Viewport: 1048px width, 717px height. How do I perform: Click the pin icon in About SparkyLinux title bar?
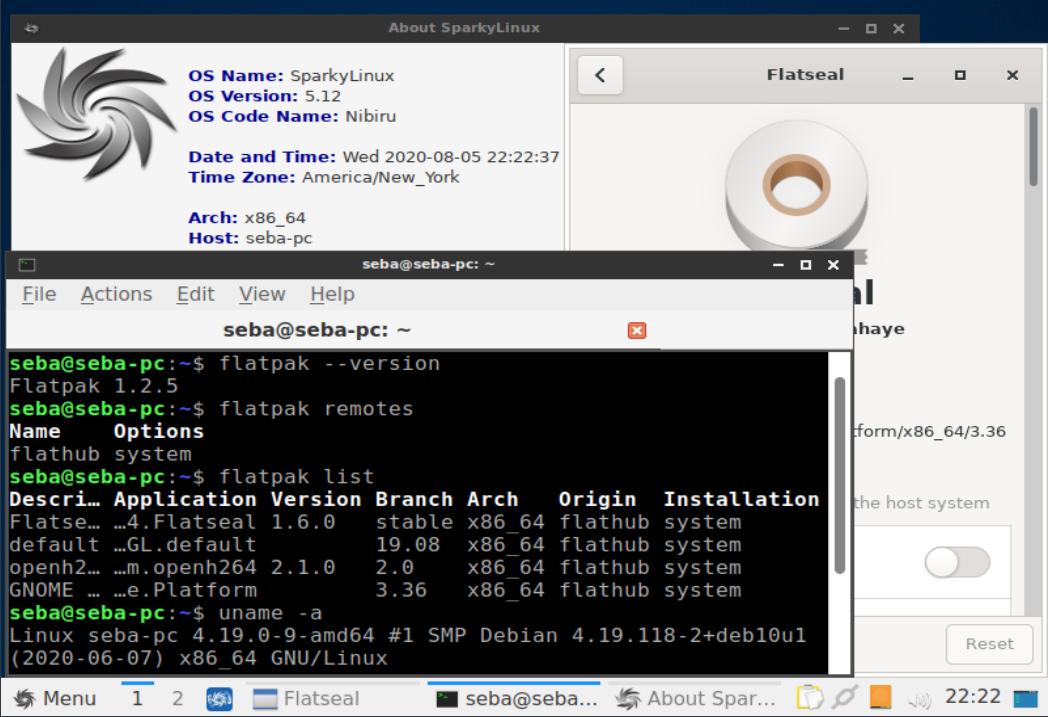coord(31,28)
